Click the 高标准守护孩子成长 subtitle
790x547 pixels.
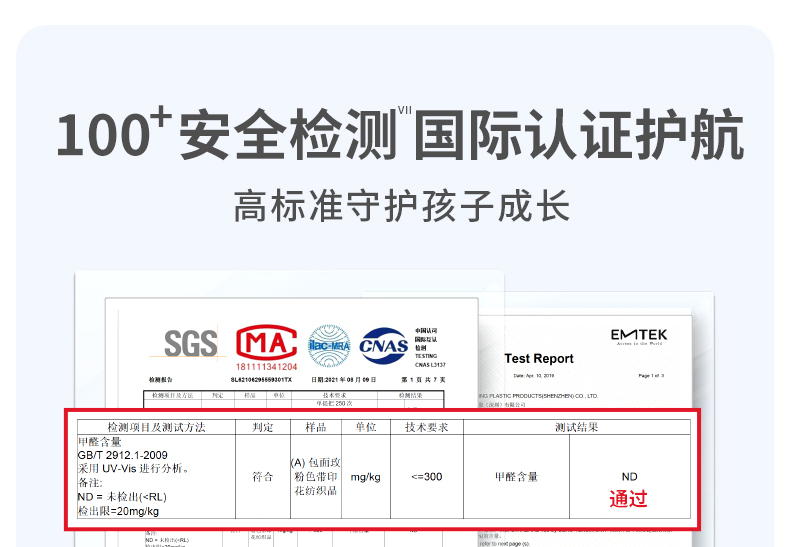[x=401, y=206]
